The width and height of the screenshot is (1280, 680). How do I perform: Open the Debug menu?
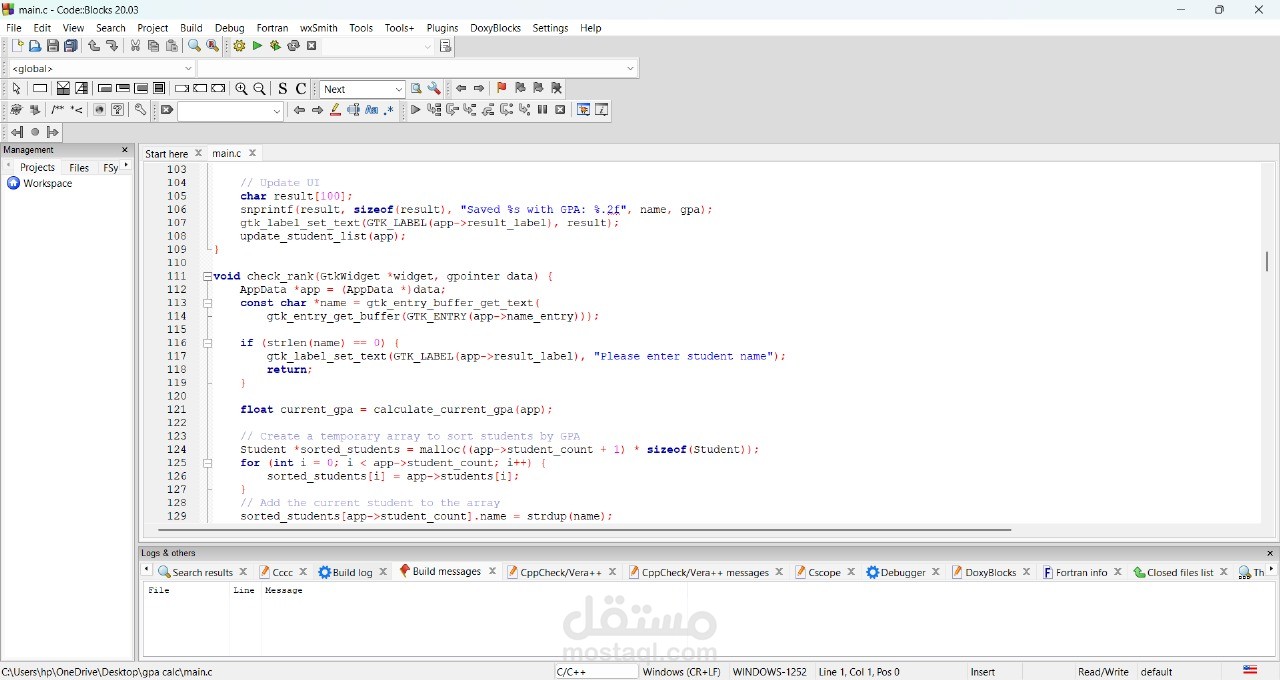[x=229, y=28]
